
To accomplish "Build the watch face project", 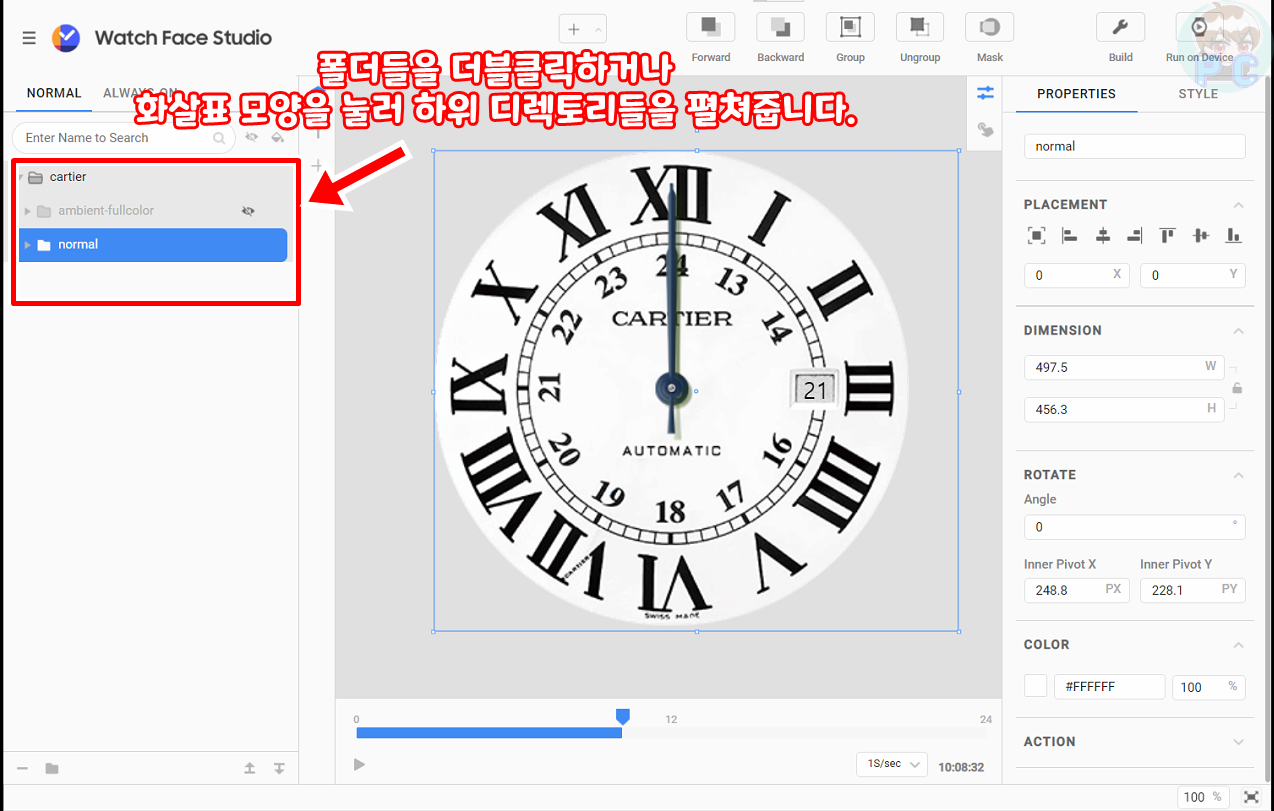I will coord(1121,27).
